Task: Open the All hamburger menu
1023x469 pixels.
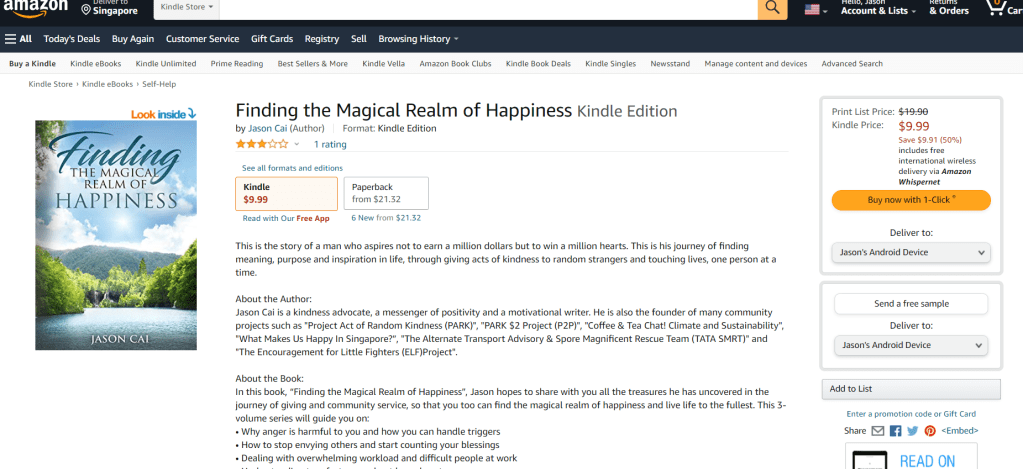Action: pyautogui.click(x=18, y=39)
